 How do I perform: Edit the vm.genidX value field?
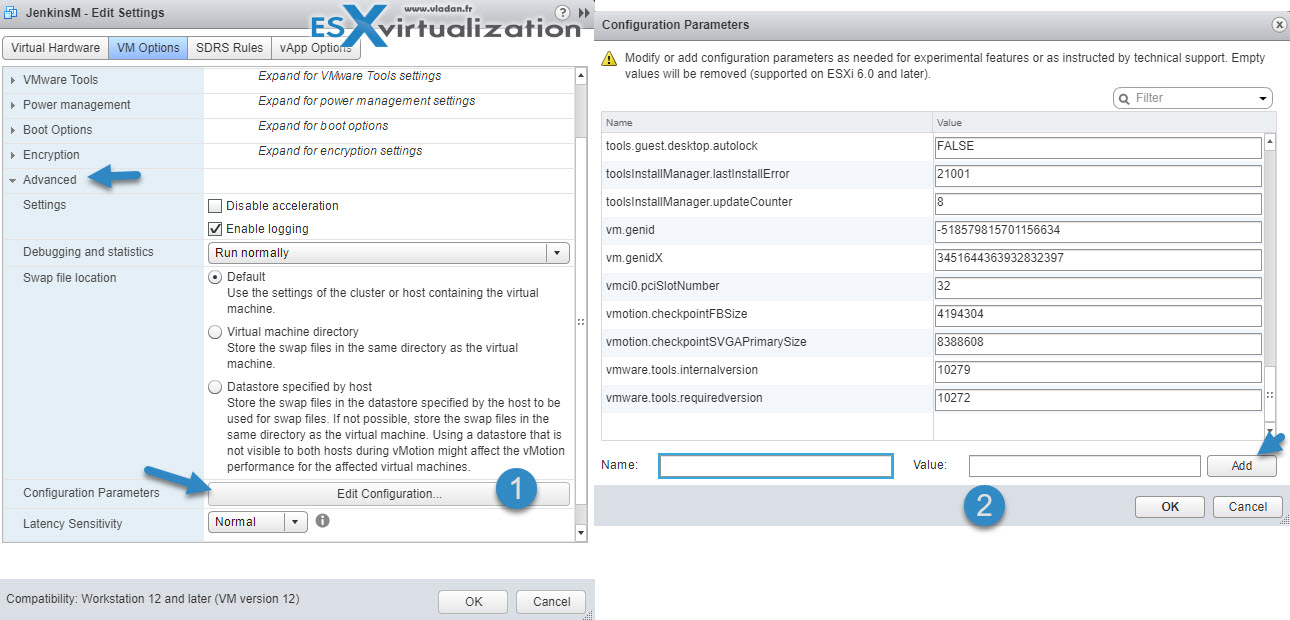pos(1097,258)
